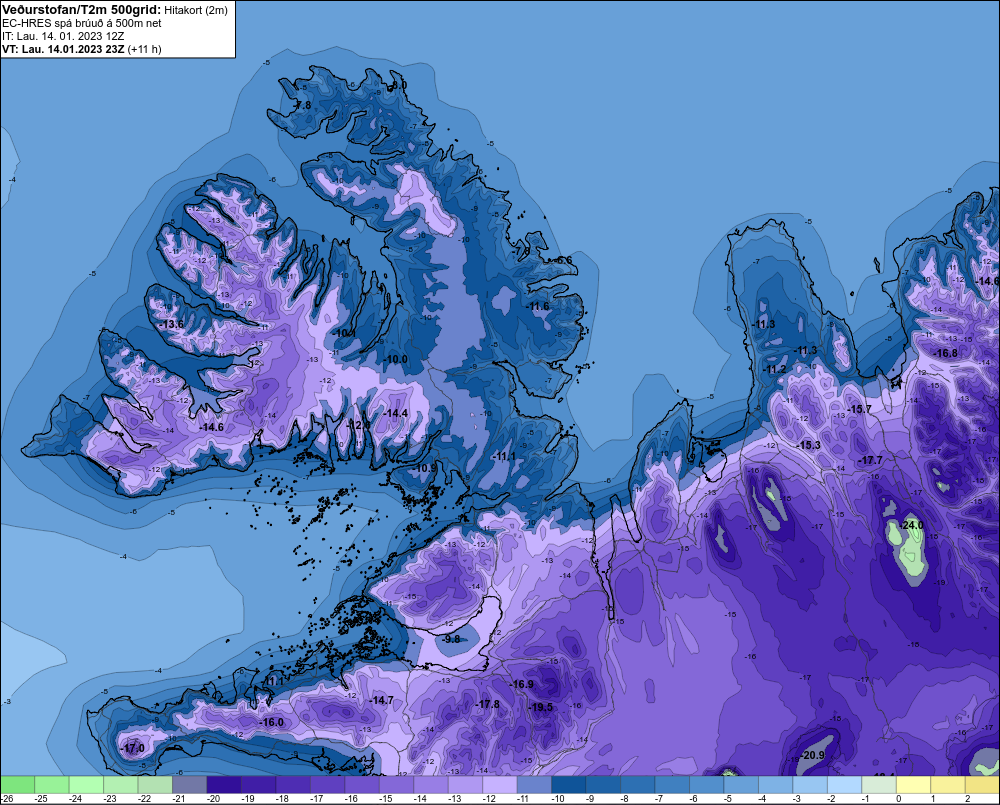Click the -14.7 temperature label
The height and width of the screenshot is (805, 1000).
click(x=381, y=700)
